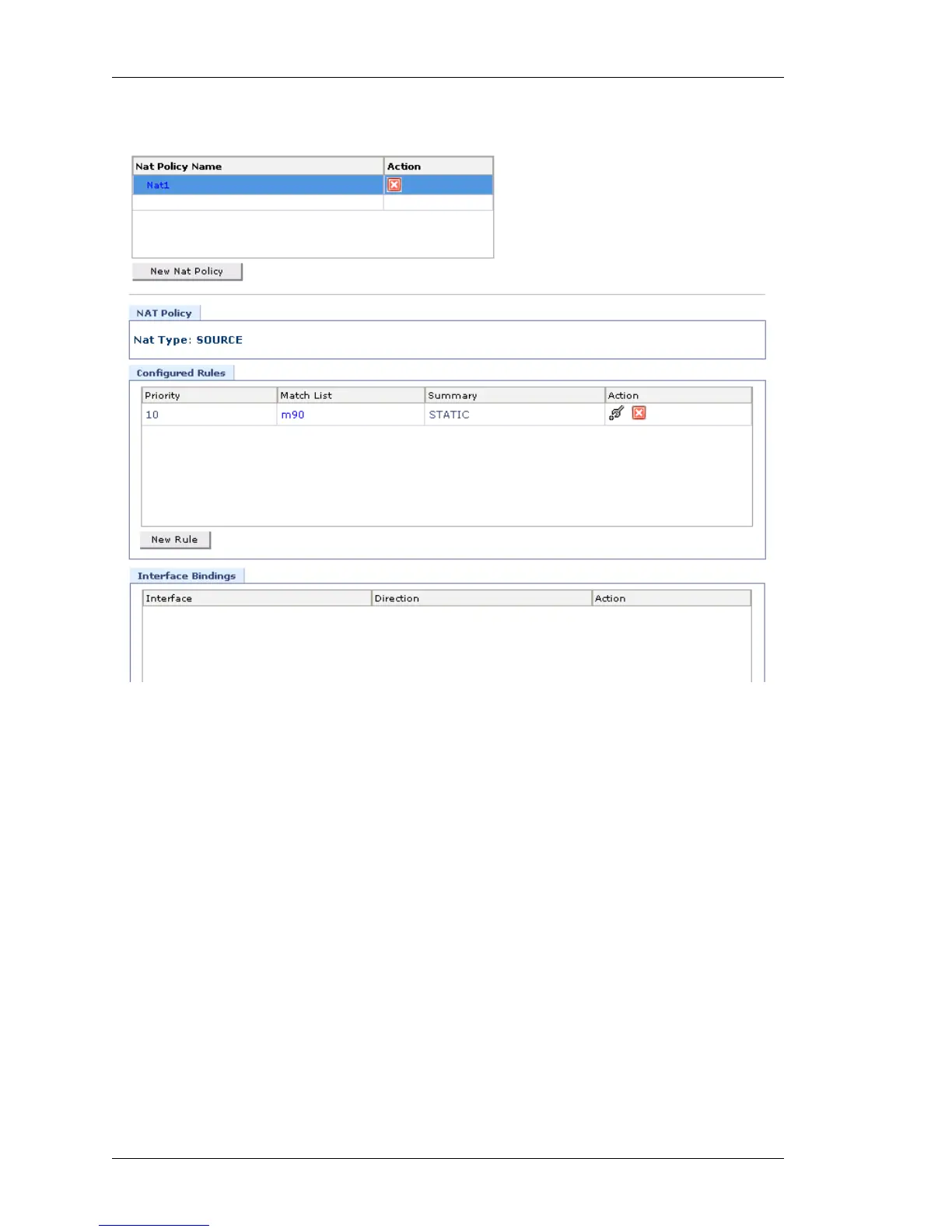Sort by Nat Policy Name column header
Image resolution: width=952 pixels, height=1232 pixels.
point(258,166)
